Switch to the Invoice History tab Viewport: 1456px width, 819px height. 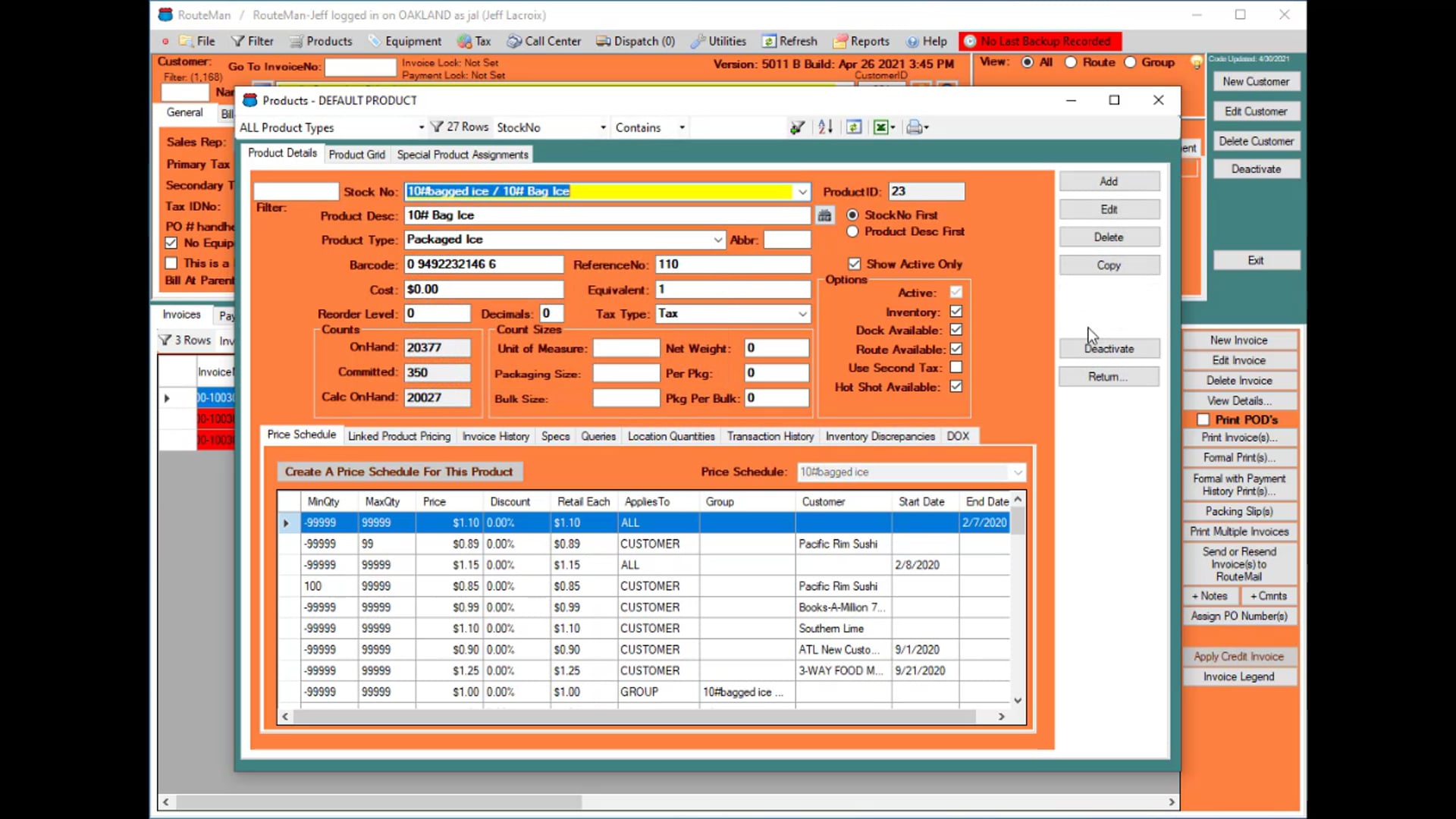coord(496,436)
